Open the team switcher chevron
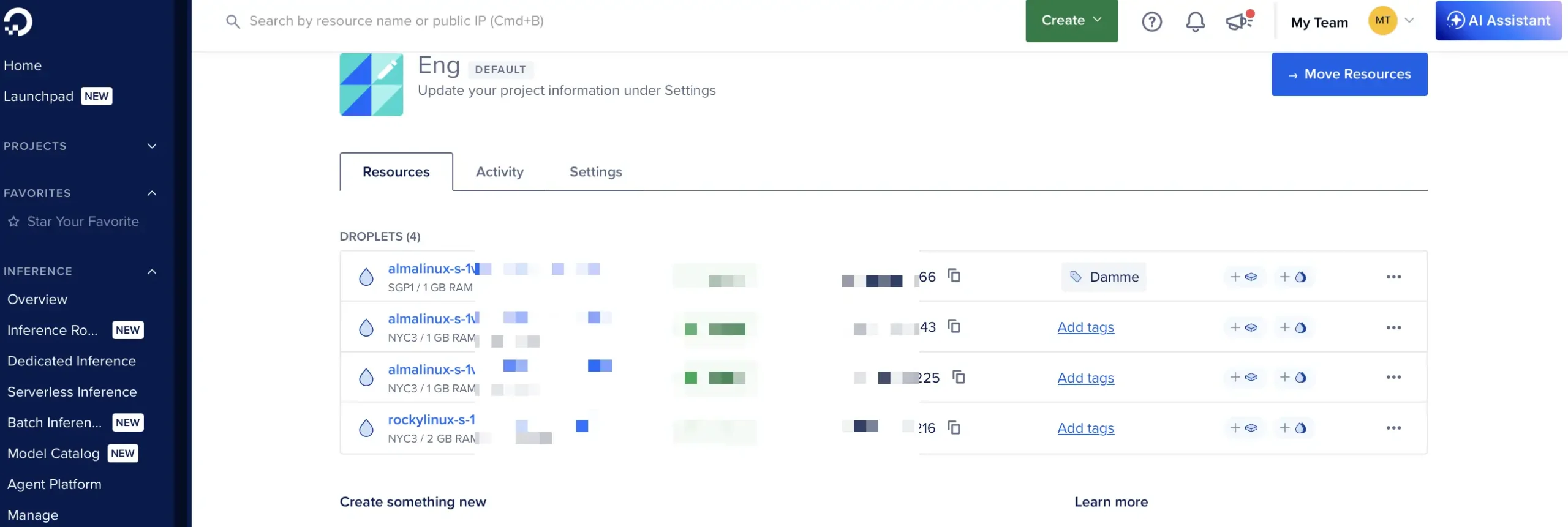Viewport: 1568px width, 527px height. (1409, 20)
